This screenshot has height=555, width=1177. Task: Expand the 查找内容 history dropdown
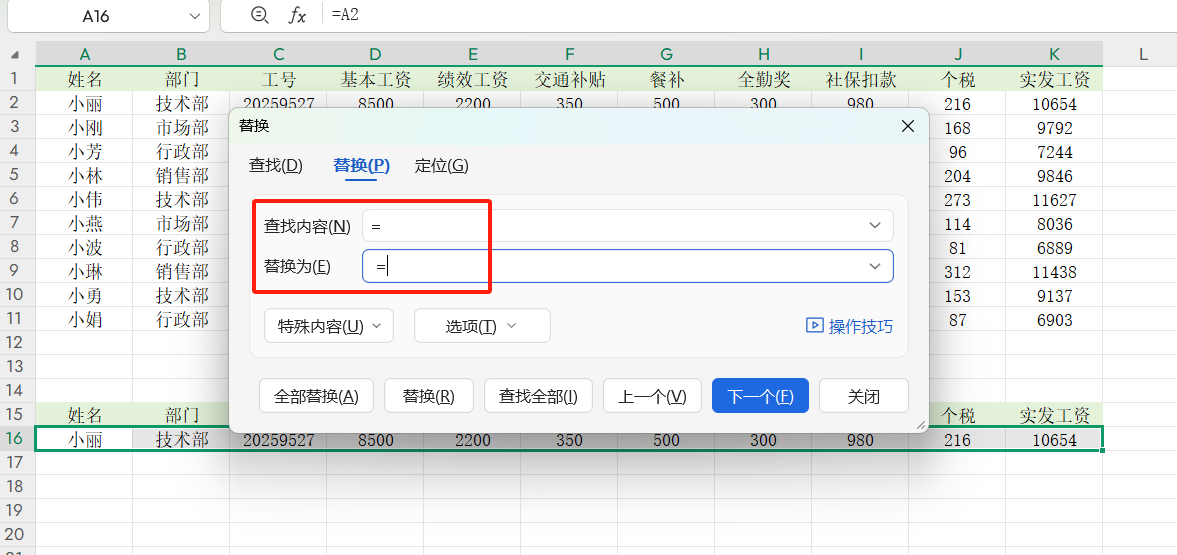875,226
